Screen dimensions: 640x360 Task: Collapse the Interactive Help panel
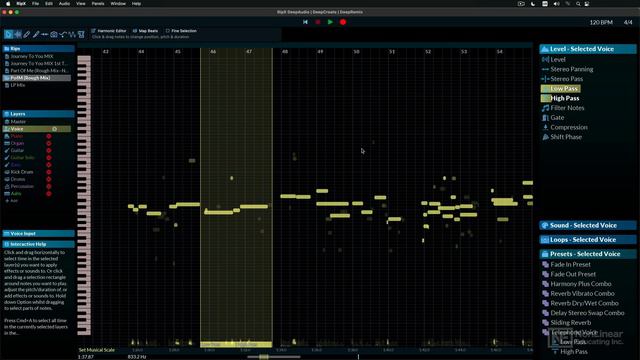[38, 244]
